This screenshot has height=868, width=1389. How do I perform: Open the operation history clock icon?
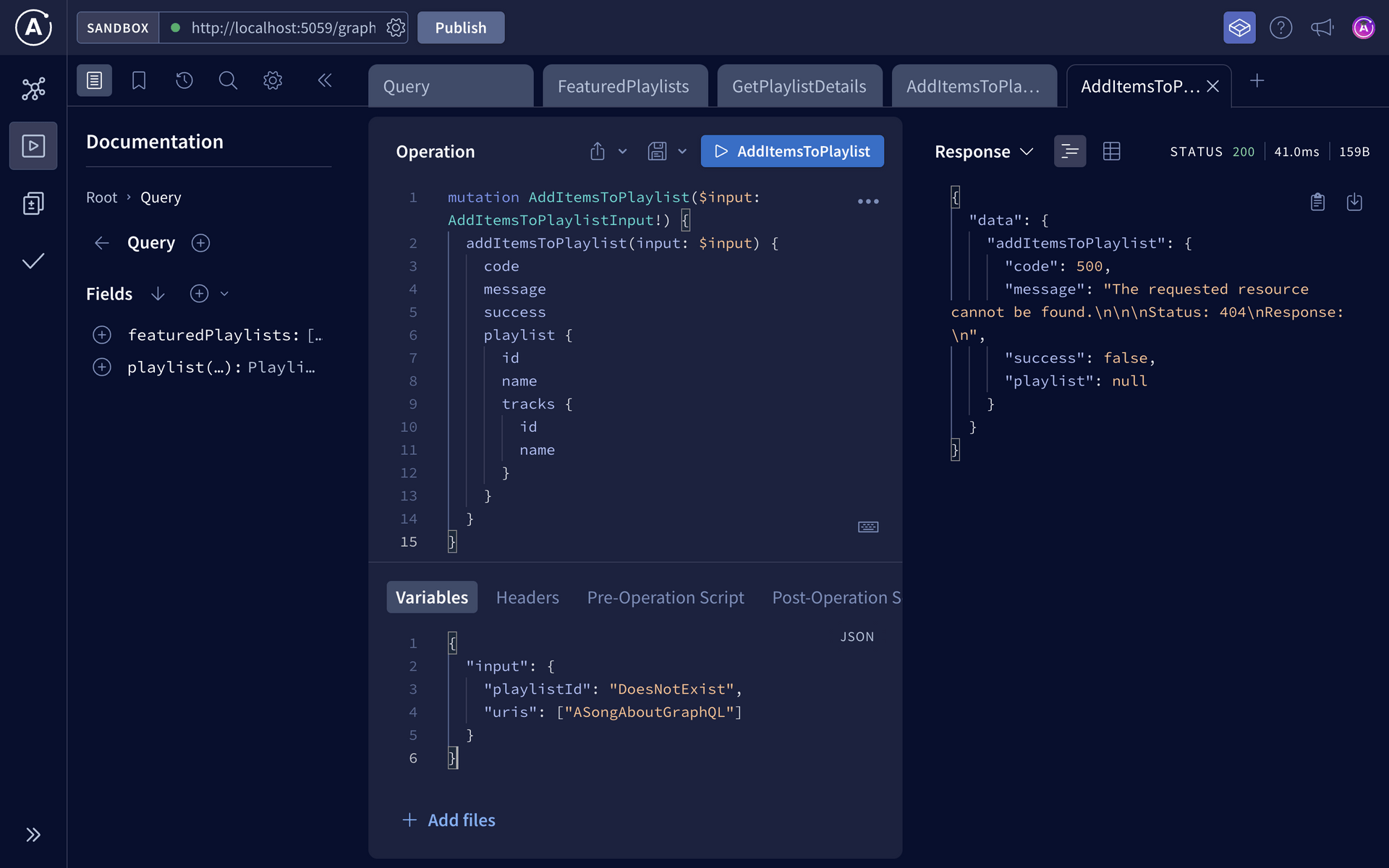tap(184, 80)
